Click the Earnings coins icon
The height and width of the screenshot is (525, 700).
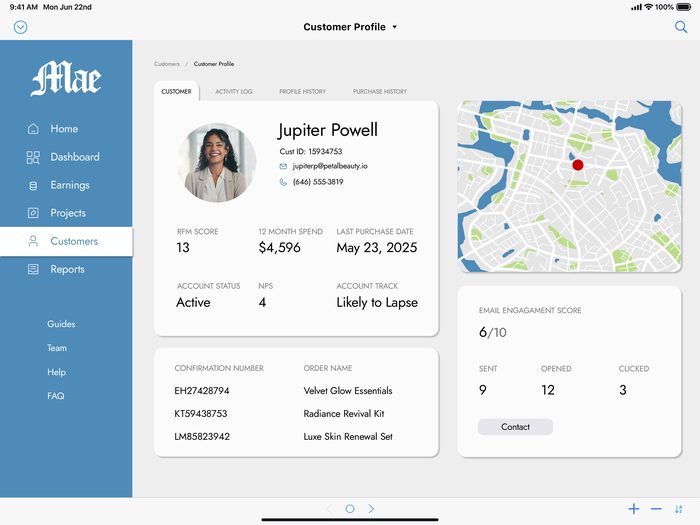[33, 185]
